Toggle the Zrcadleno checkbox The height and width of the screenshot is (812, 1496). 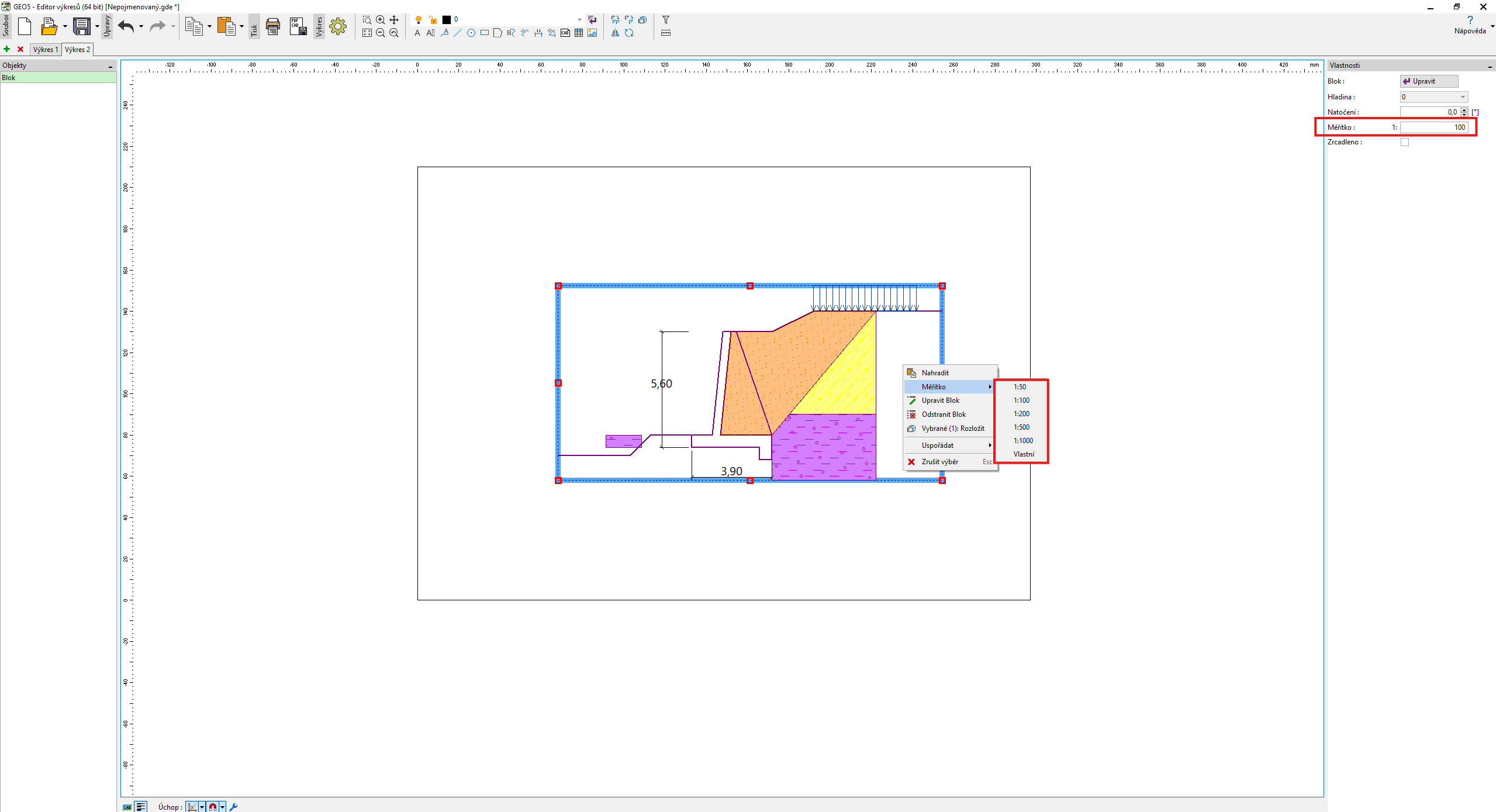click(1405, 142)
